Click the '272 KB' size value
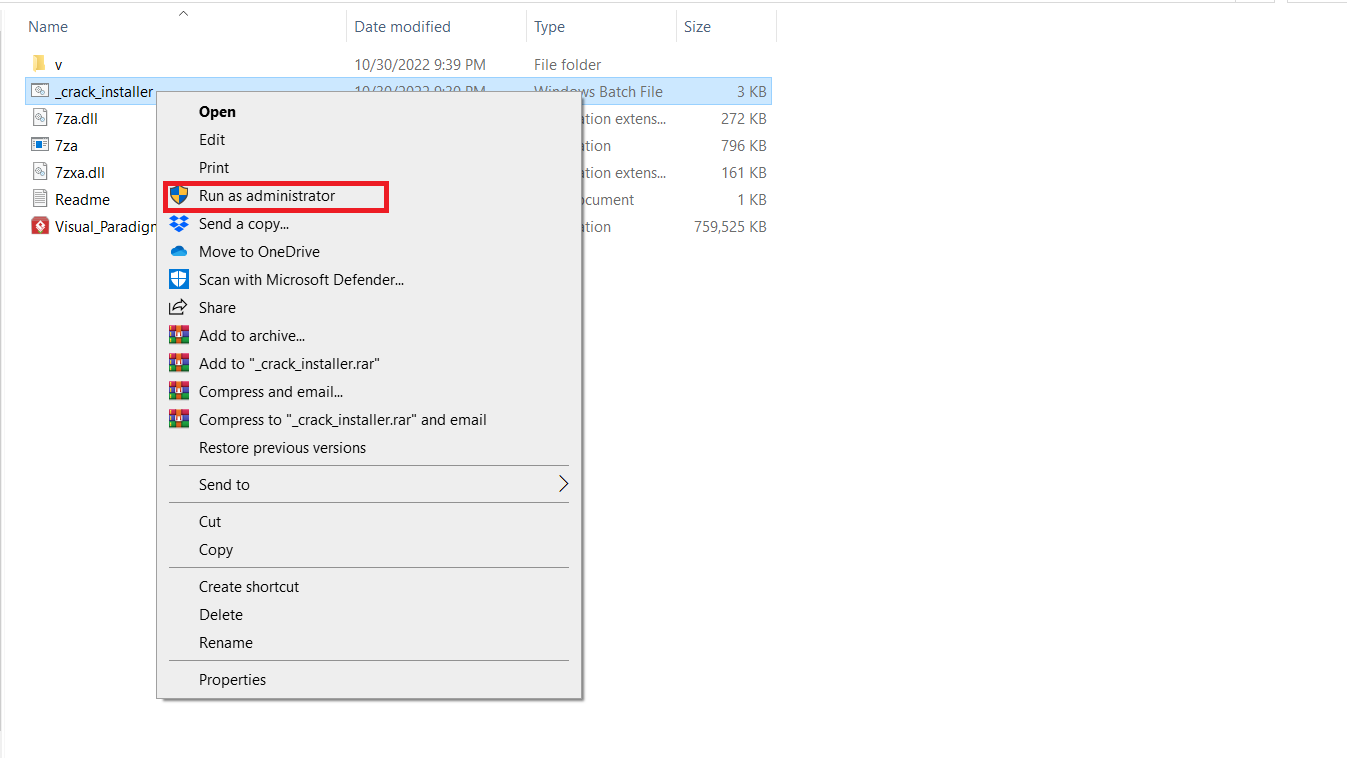The image size is (1347, 758). (744, 118)
